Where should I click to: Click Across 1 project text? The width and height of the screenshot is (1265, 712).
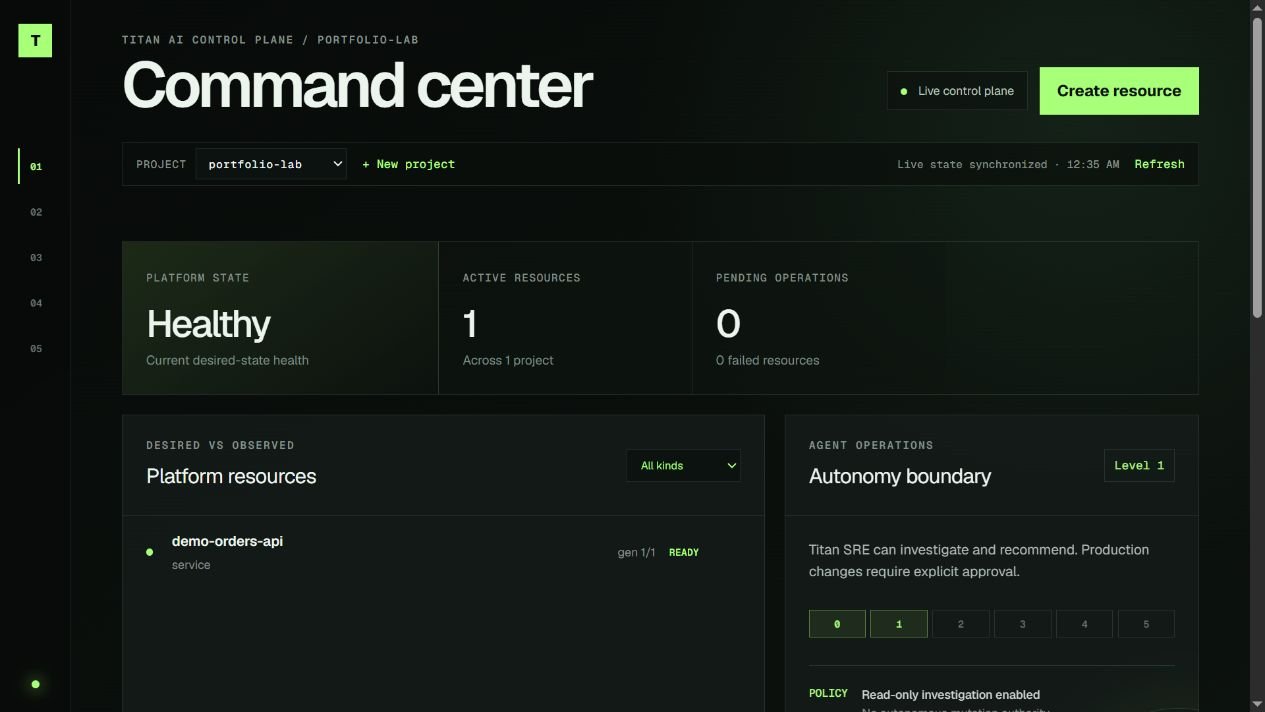click(x=508, y=360)
